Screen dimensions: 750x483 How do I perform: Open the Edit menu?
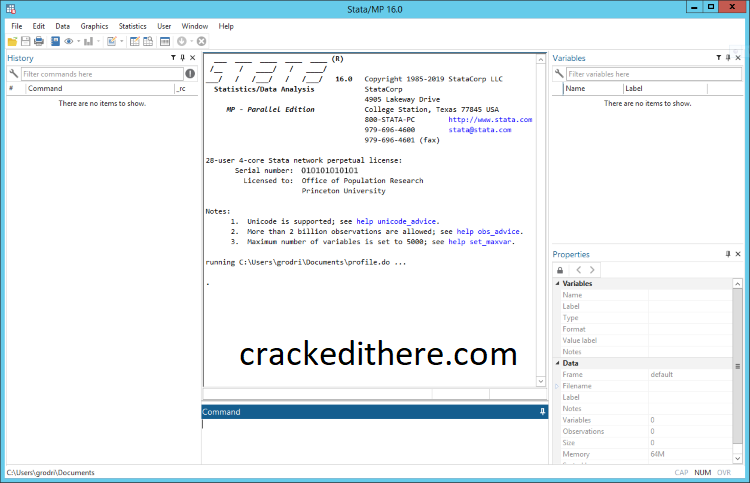click(x=39, y=26)
